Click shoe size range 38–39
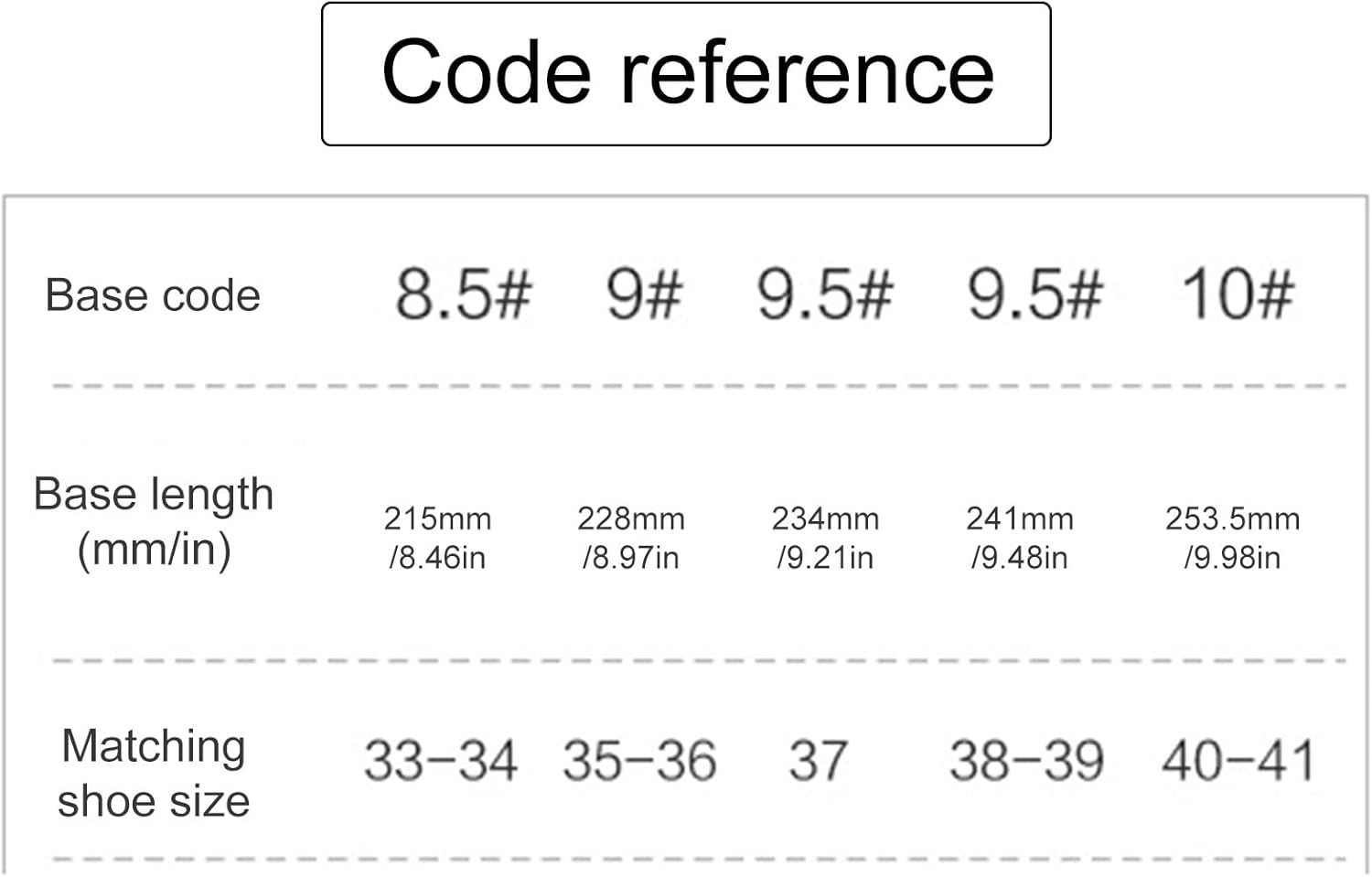1372x877 pixels. [1026, 760]
